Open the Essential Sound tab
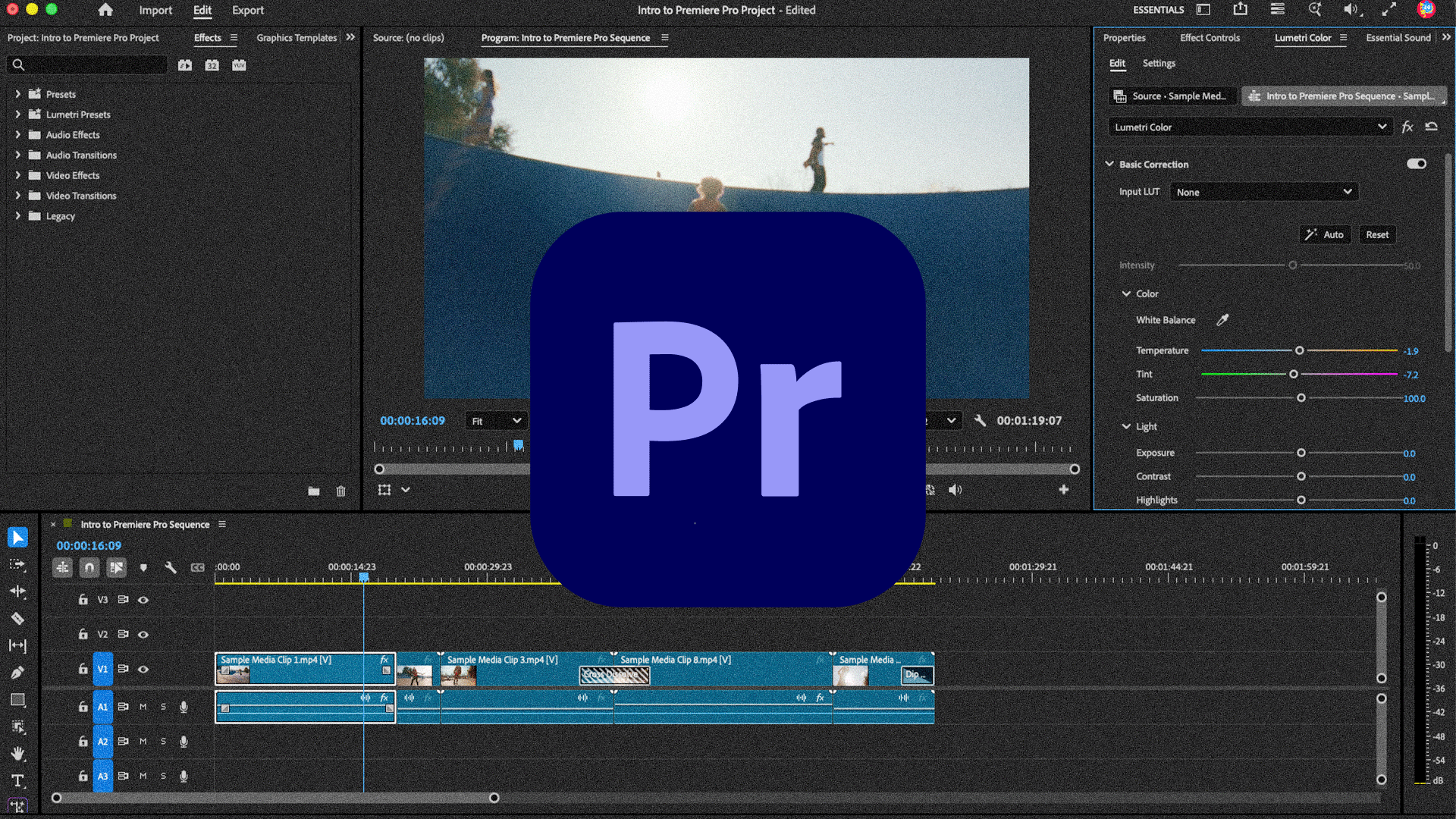1456x819 pixels. tap(1398, 37)
